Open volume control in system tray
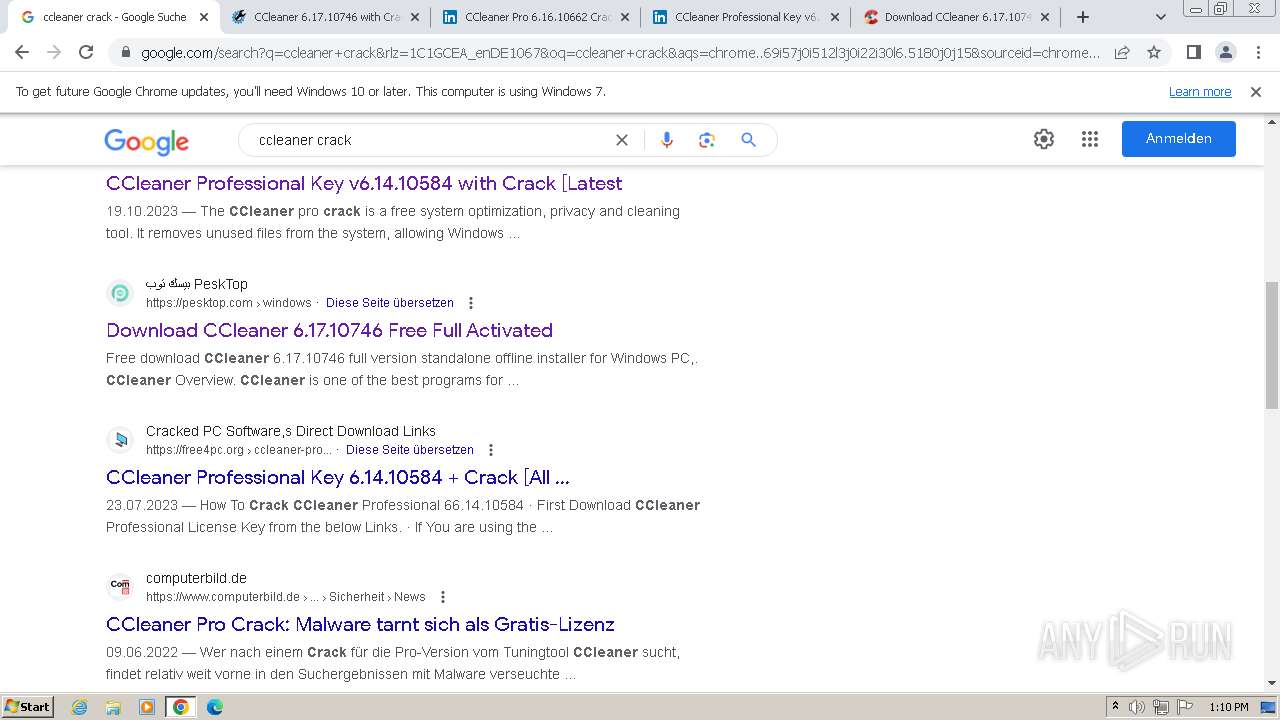 tap(1137, 707)
